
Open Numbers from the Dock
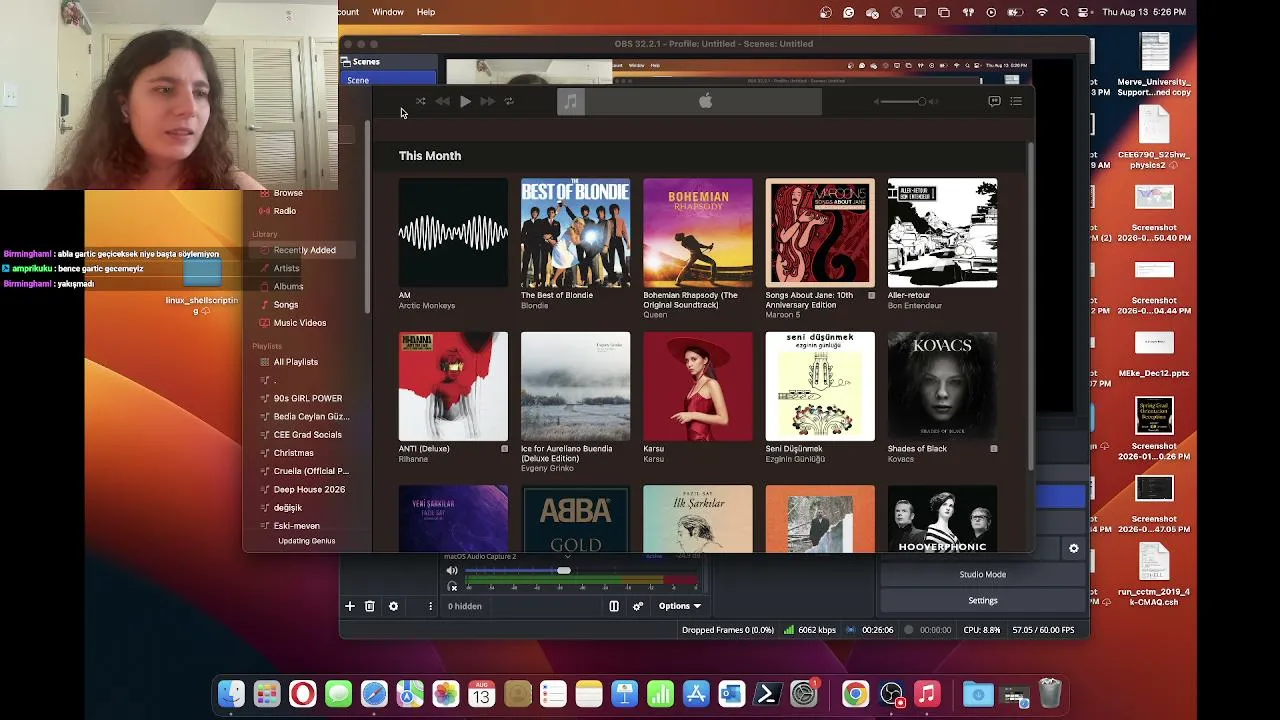coord(660,694)
